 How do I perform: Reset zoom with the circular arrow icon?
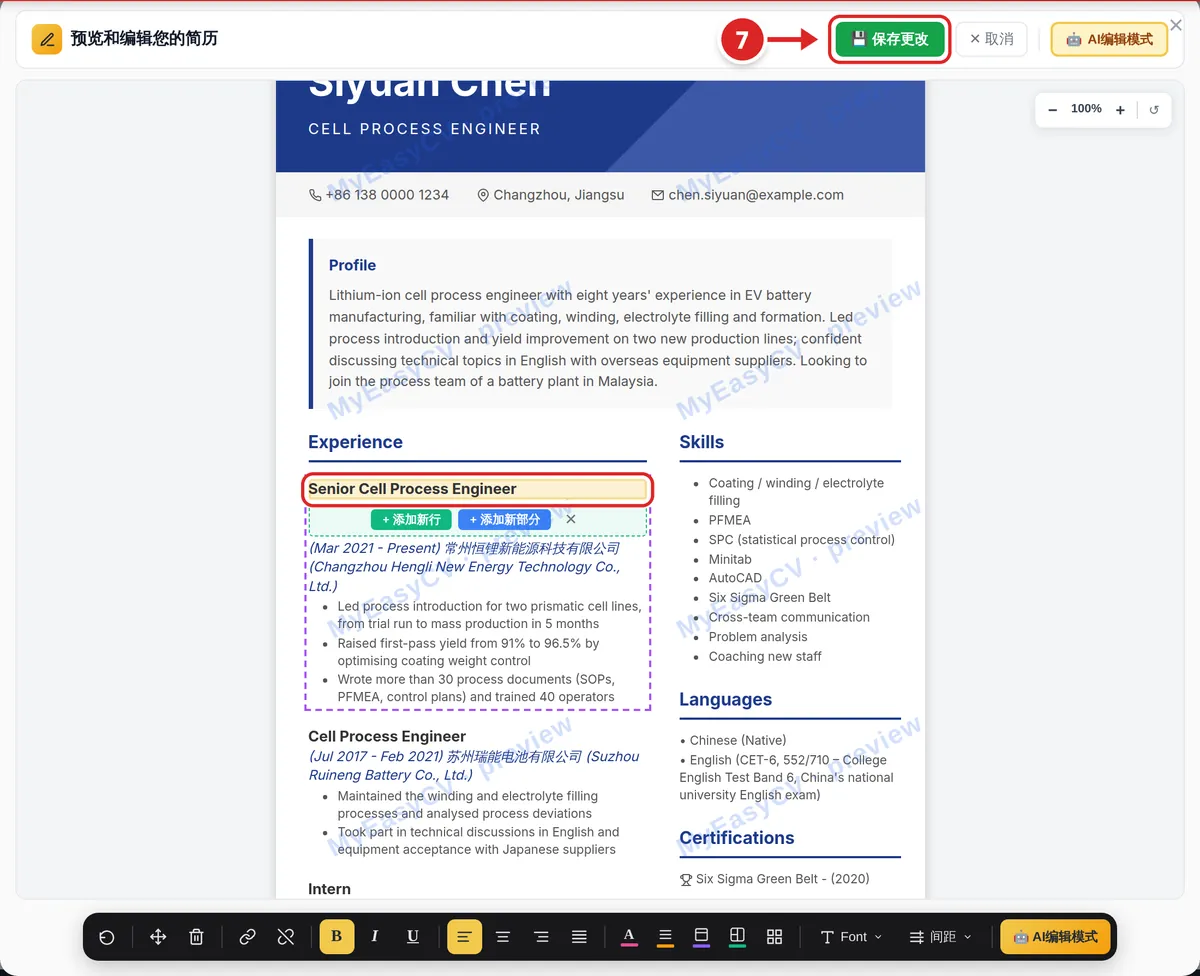tap(1154, 110)
